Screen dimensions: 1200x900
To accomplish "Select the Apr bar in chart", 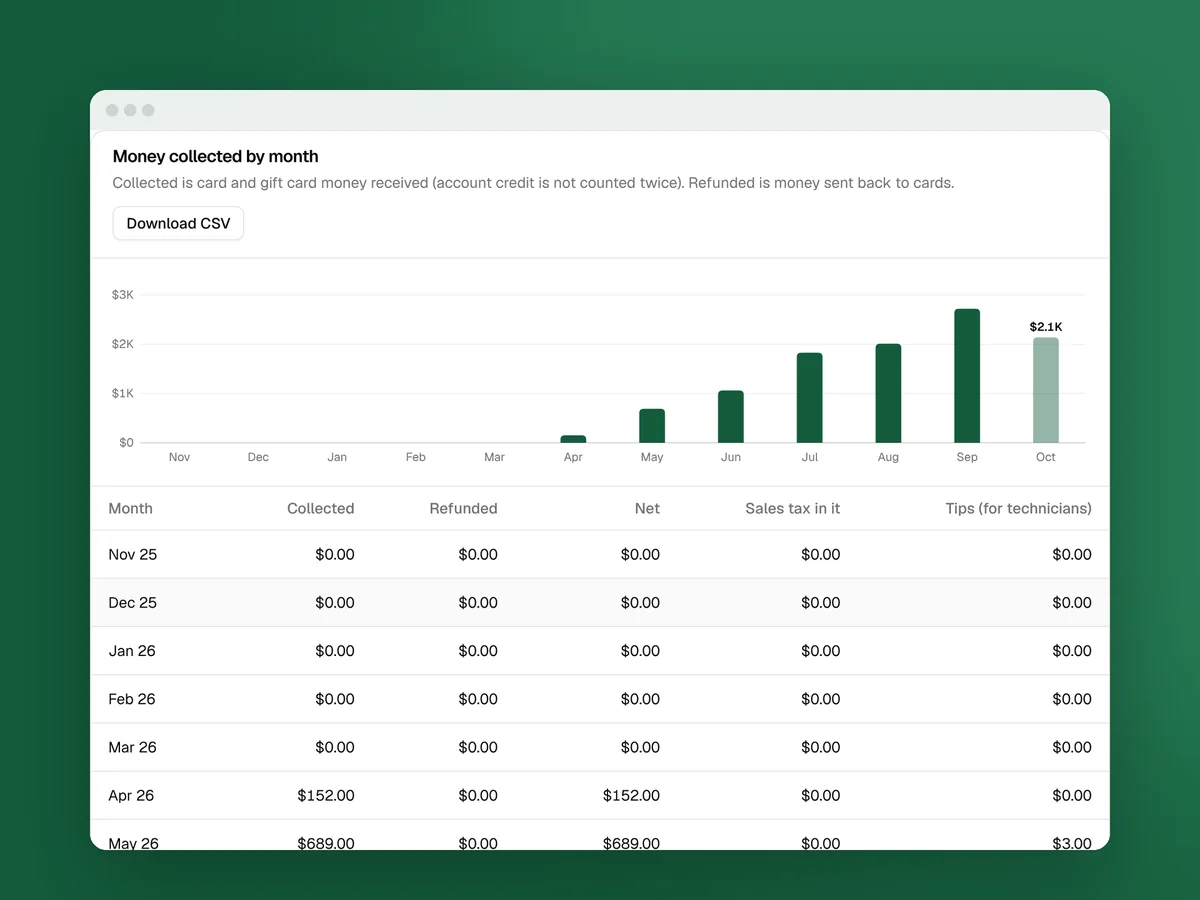I will point(573,439).
